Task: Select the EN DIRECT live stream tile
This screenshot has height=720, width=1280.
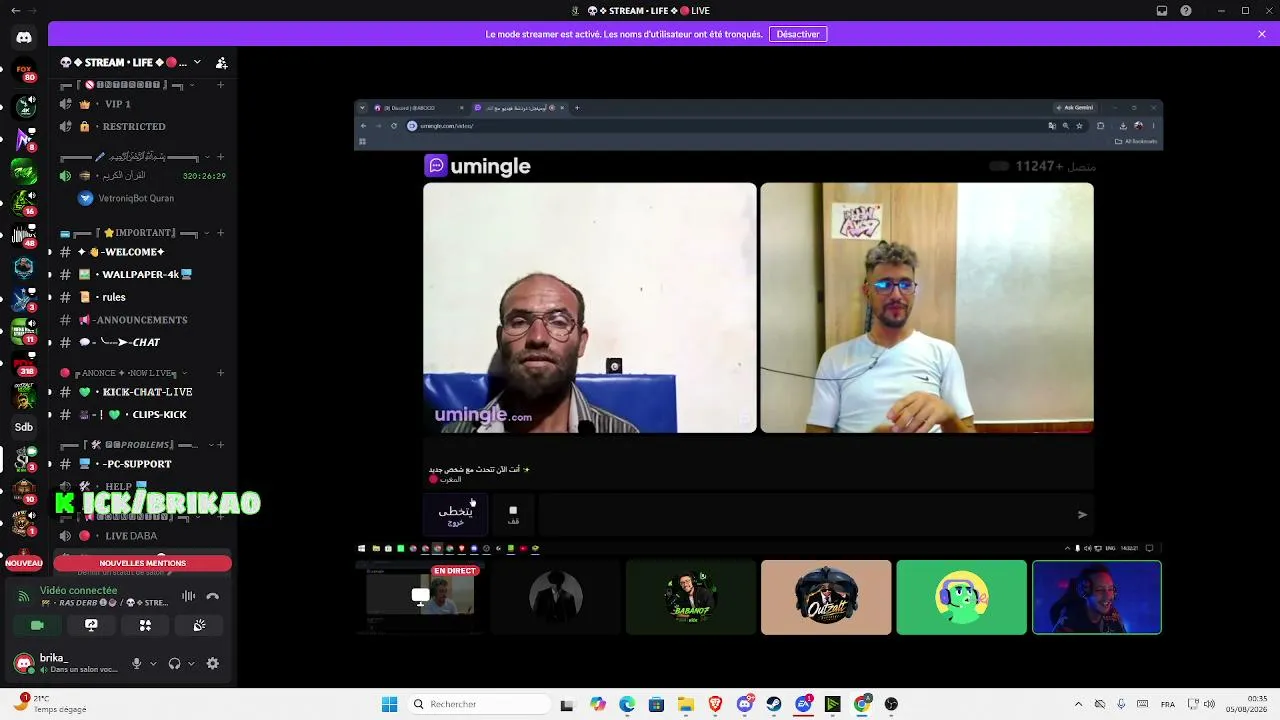Action: [x=421, y=597]
